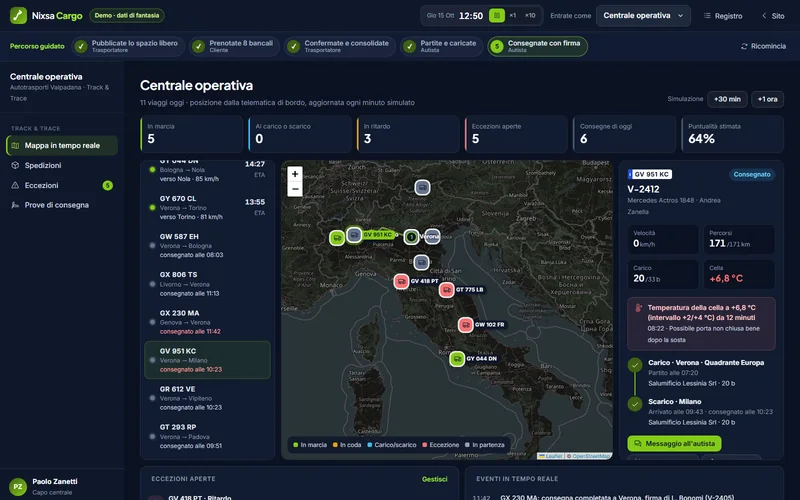Click the GT 775 LB truck marker
This screenshot has height=500, width=800.
(x=446, y=290)
